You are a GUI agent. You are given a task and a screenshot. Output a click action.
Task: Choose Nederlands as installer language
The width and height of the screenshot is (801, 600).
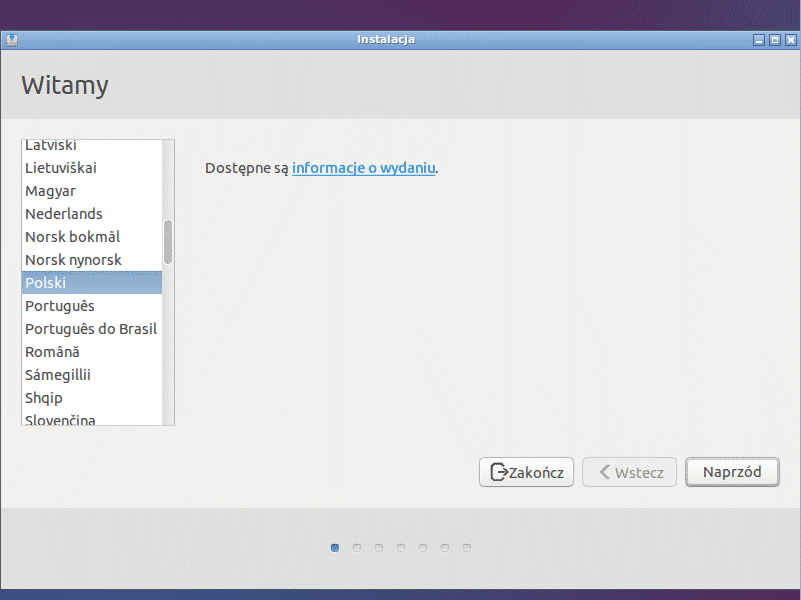click(64, 214)
